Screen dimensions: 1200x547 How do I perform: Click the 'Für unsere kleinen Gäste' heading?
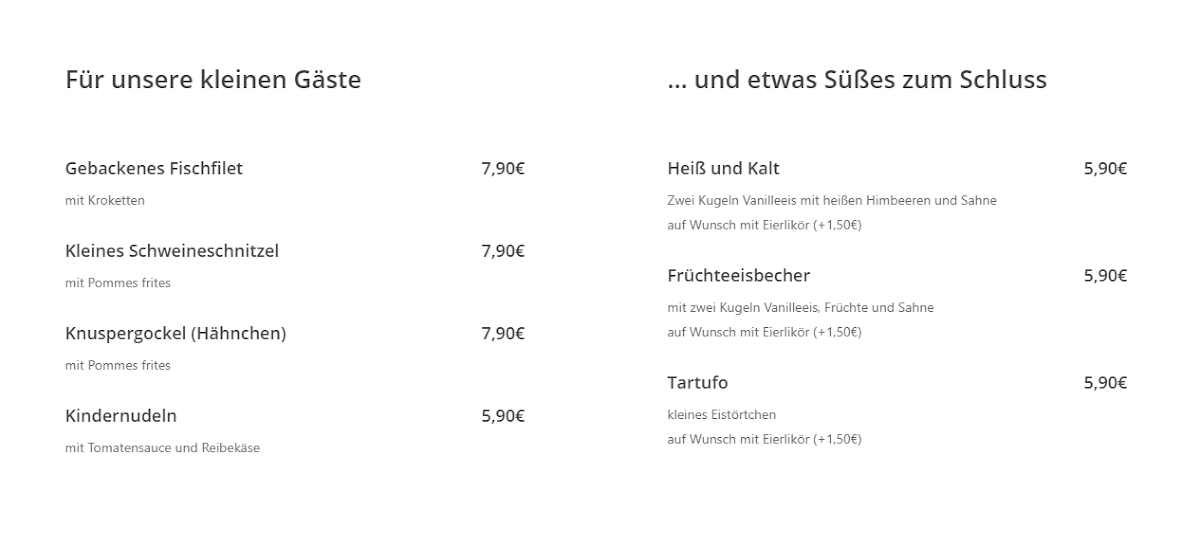click(213, 79)
